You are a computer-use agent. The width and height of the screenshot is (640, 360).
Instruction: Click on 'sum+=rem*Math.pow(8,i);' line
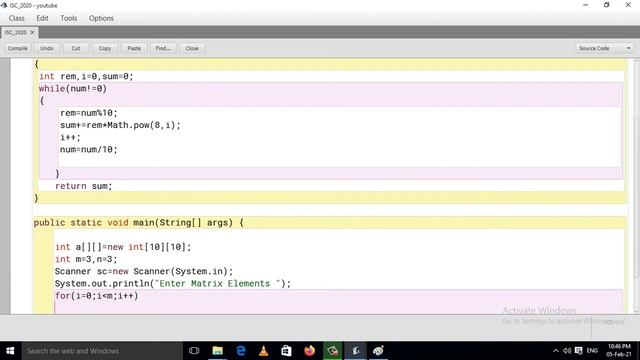120,125
